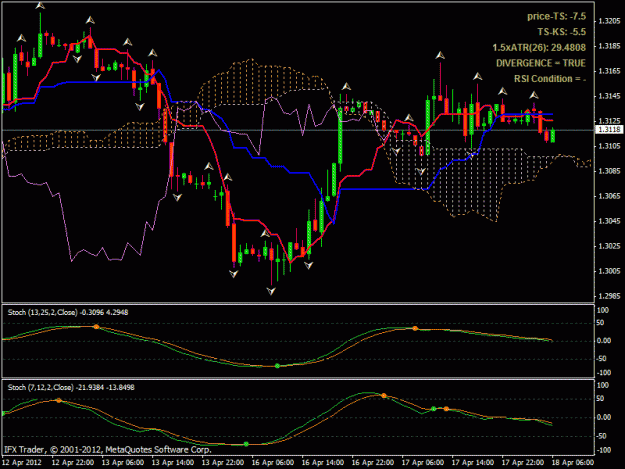Select the 1.5xATR(26): 29.4808 label

pyautogui.click(x=539, y=47)
